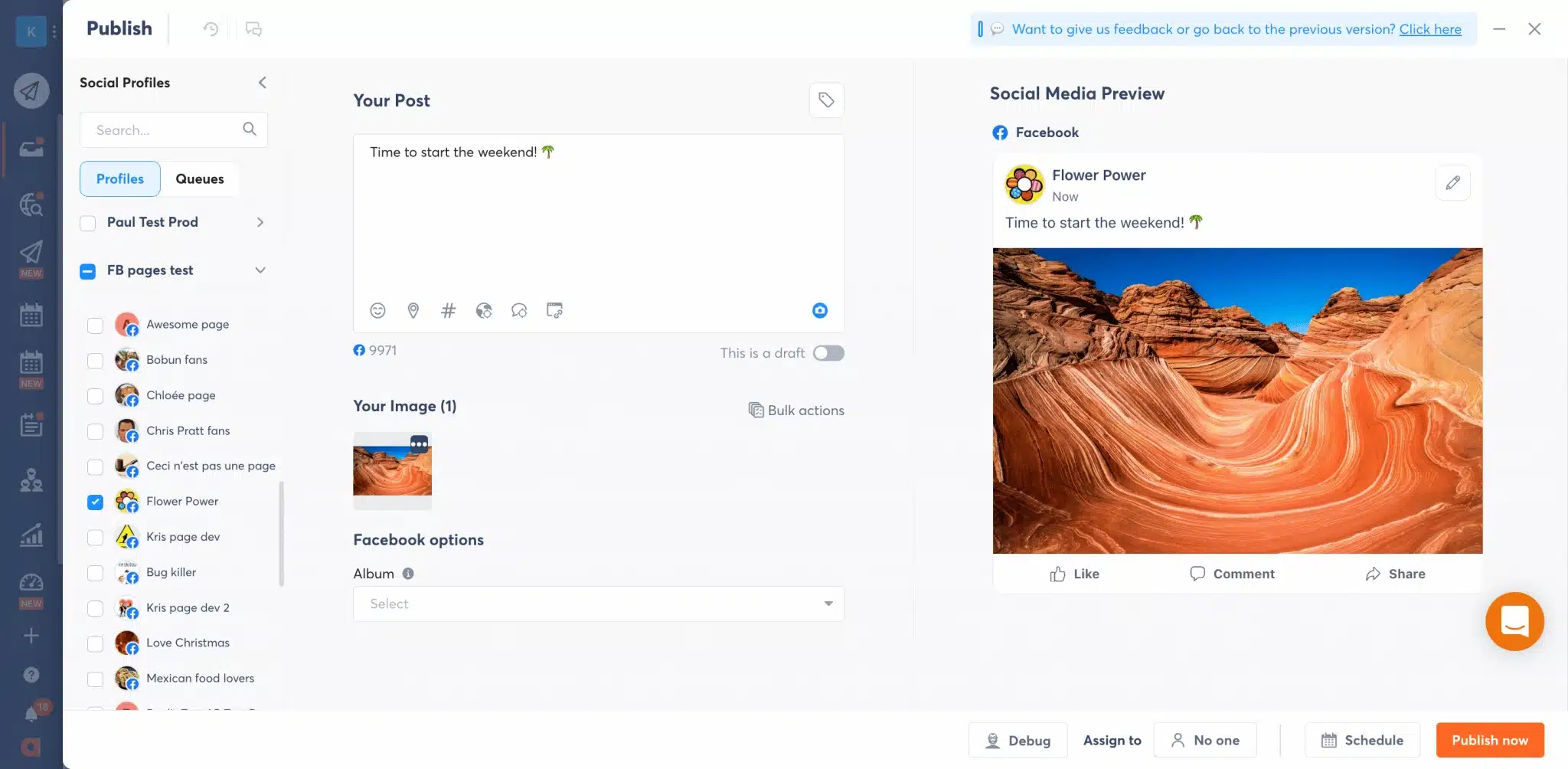
Task: Switch to the Queues tab
Action: pyautogui.click(x=199, y=178)
